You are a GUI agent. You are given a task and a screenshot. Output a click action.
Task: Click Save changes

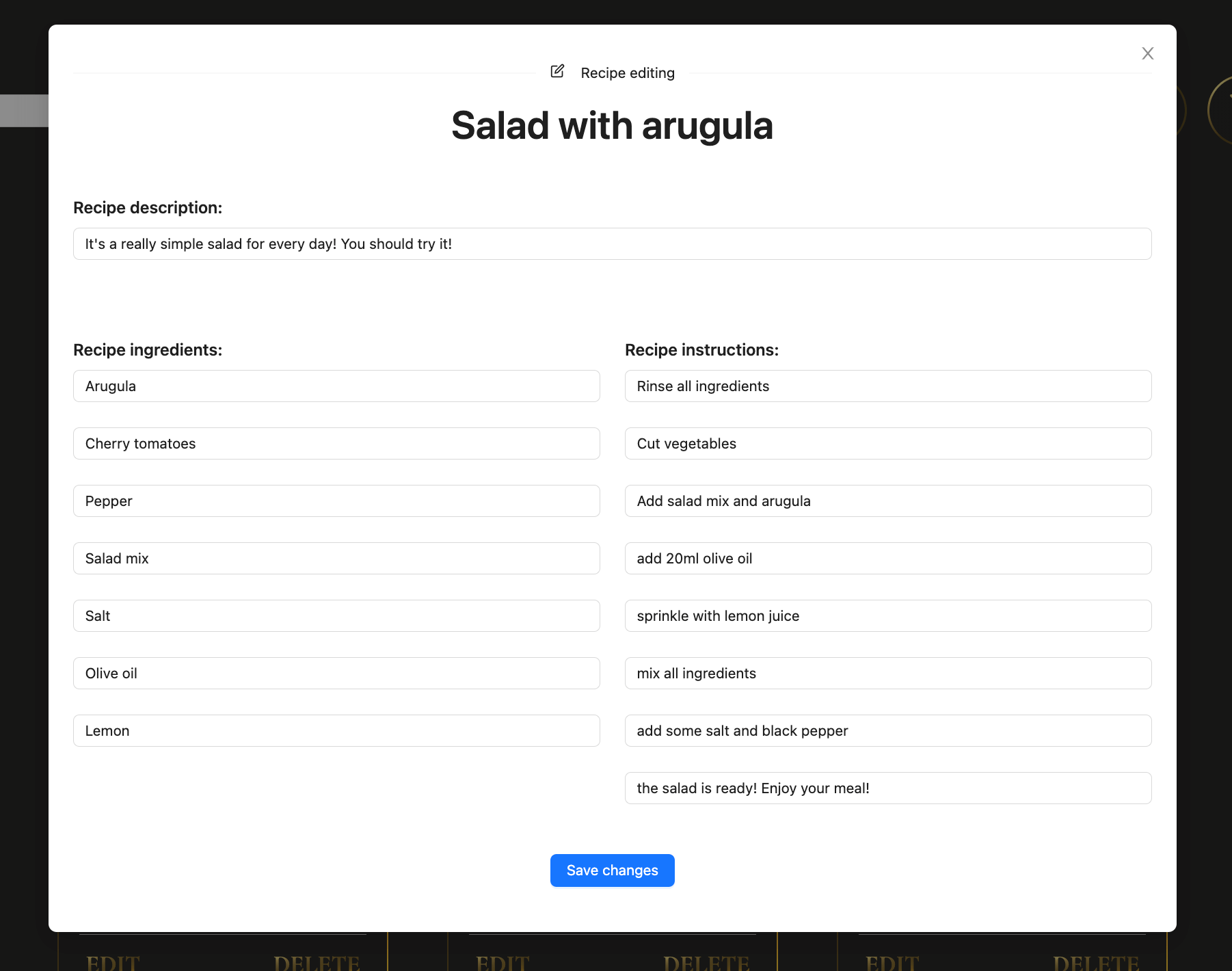pyautogui.click(x=612, y=870)
